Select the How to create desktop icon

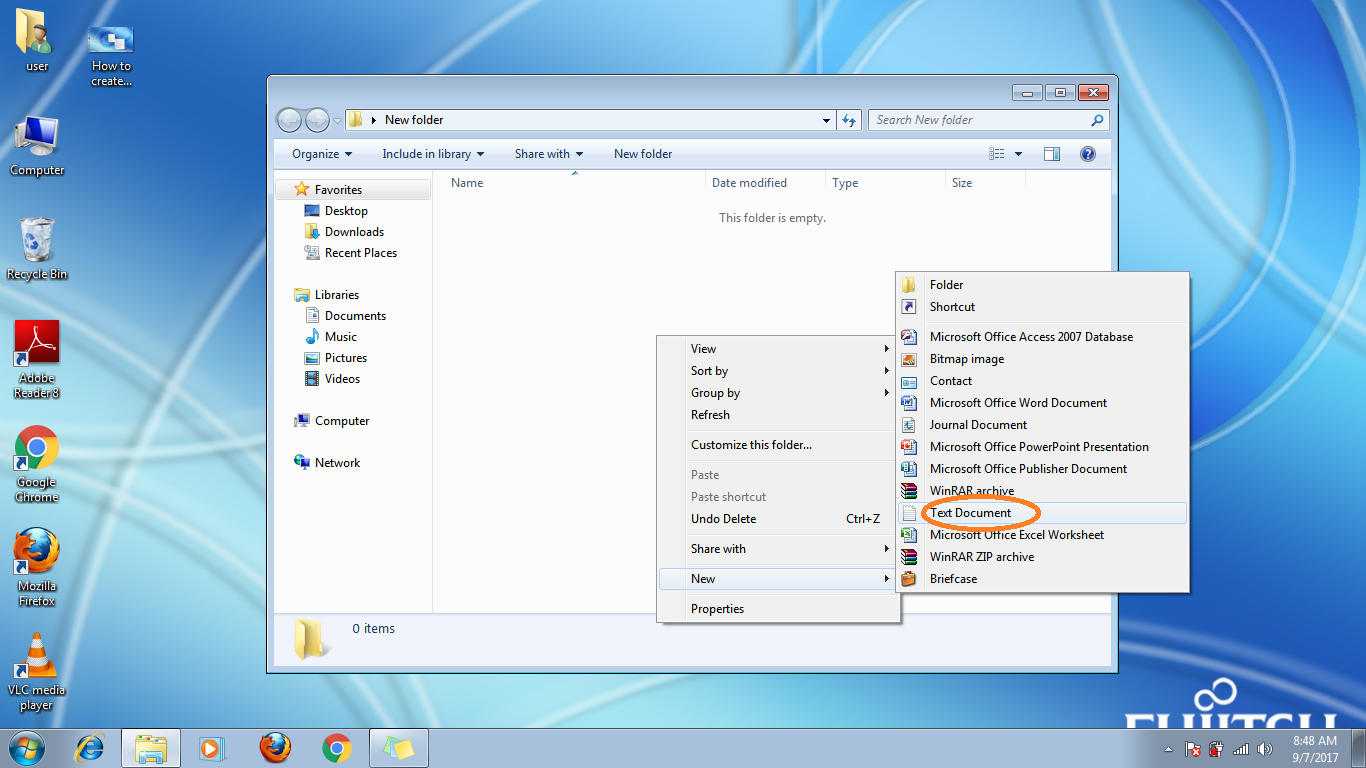tap(111, 55)
